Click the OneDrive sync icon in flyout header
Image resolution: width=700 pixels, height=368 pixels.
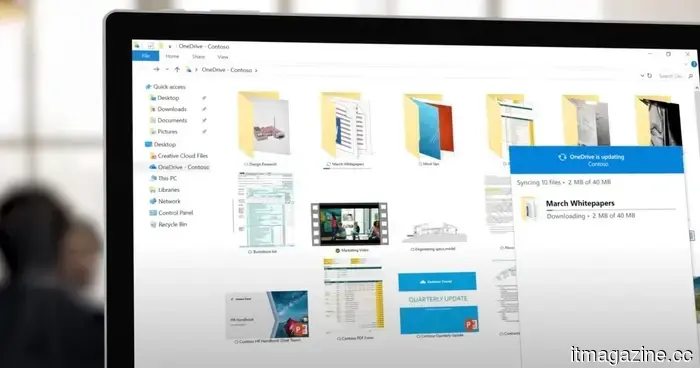click(562, 157)
